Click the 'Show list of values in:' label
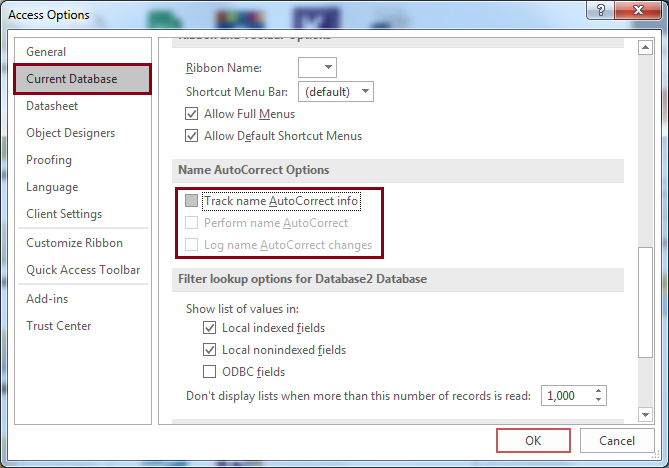The height and width of the screenshot is (468, 669). pyautogui.click(x=242, y=309)
